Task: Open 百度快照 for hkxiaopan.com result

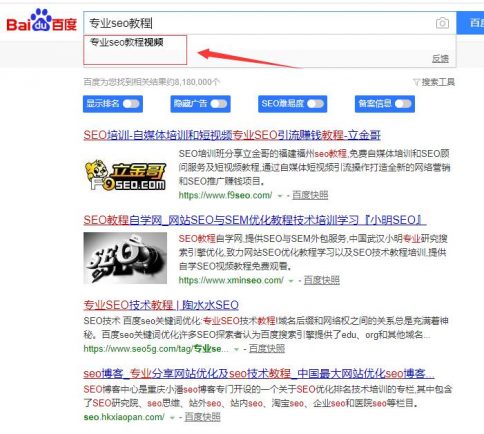Action: [x=203, y=417]
